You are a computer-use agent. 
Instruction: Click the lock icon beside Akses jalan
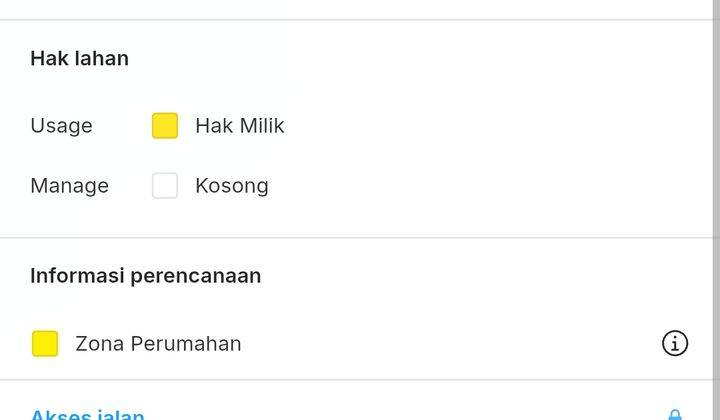(675, 415)
